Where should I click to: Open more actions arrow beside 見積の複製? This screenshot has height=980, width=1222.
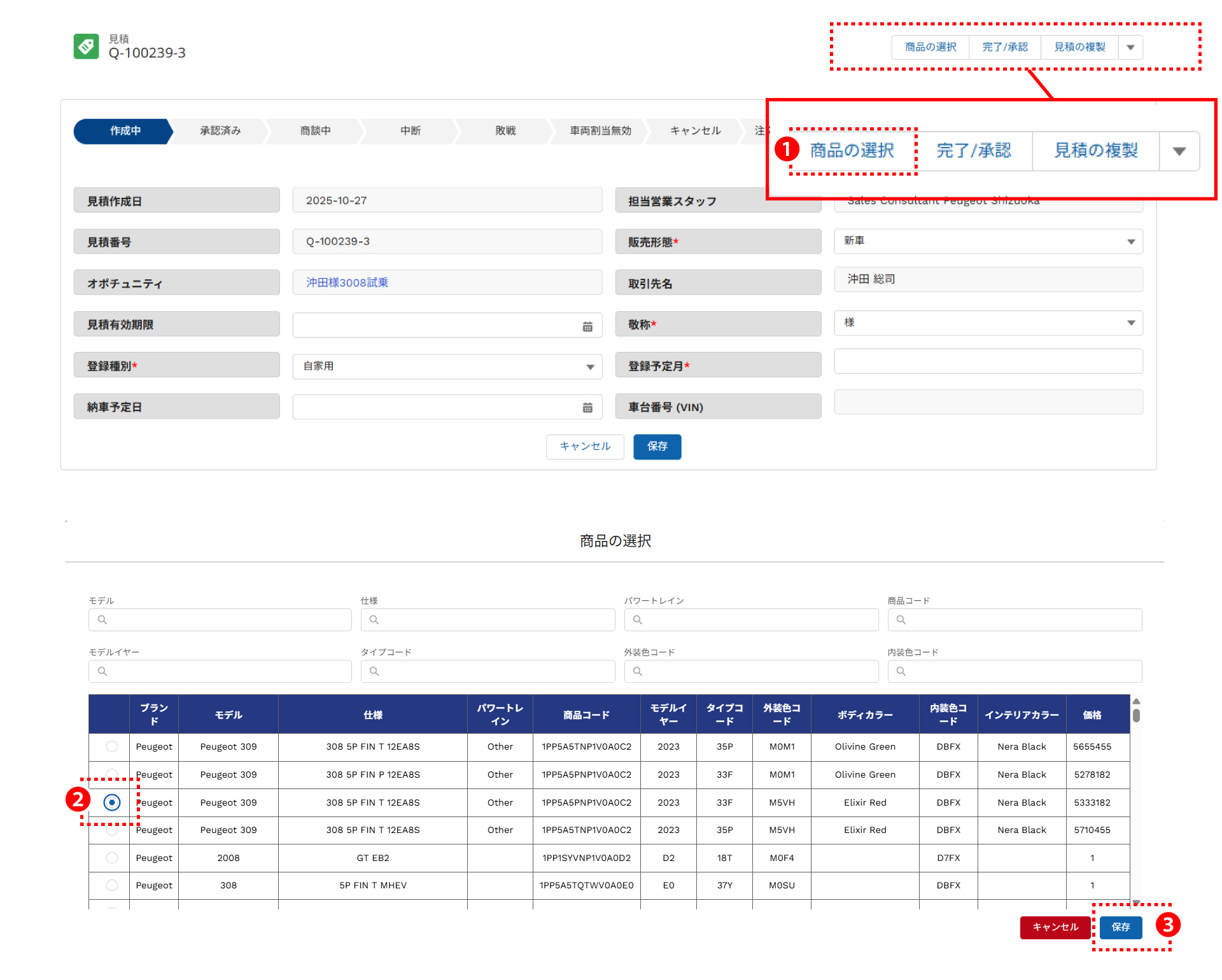coord(1130,47)
